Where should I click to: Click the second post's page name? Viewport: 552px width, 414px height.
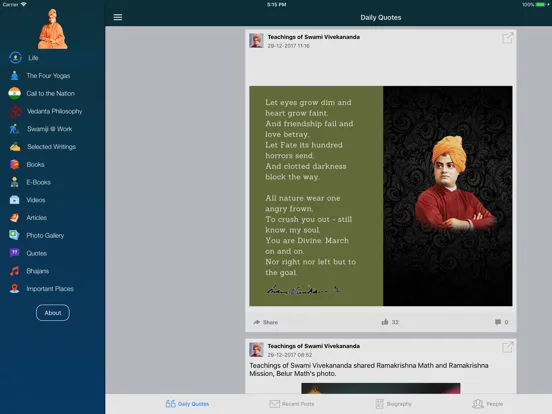314,346
